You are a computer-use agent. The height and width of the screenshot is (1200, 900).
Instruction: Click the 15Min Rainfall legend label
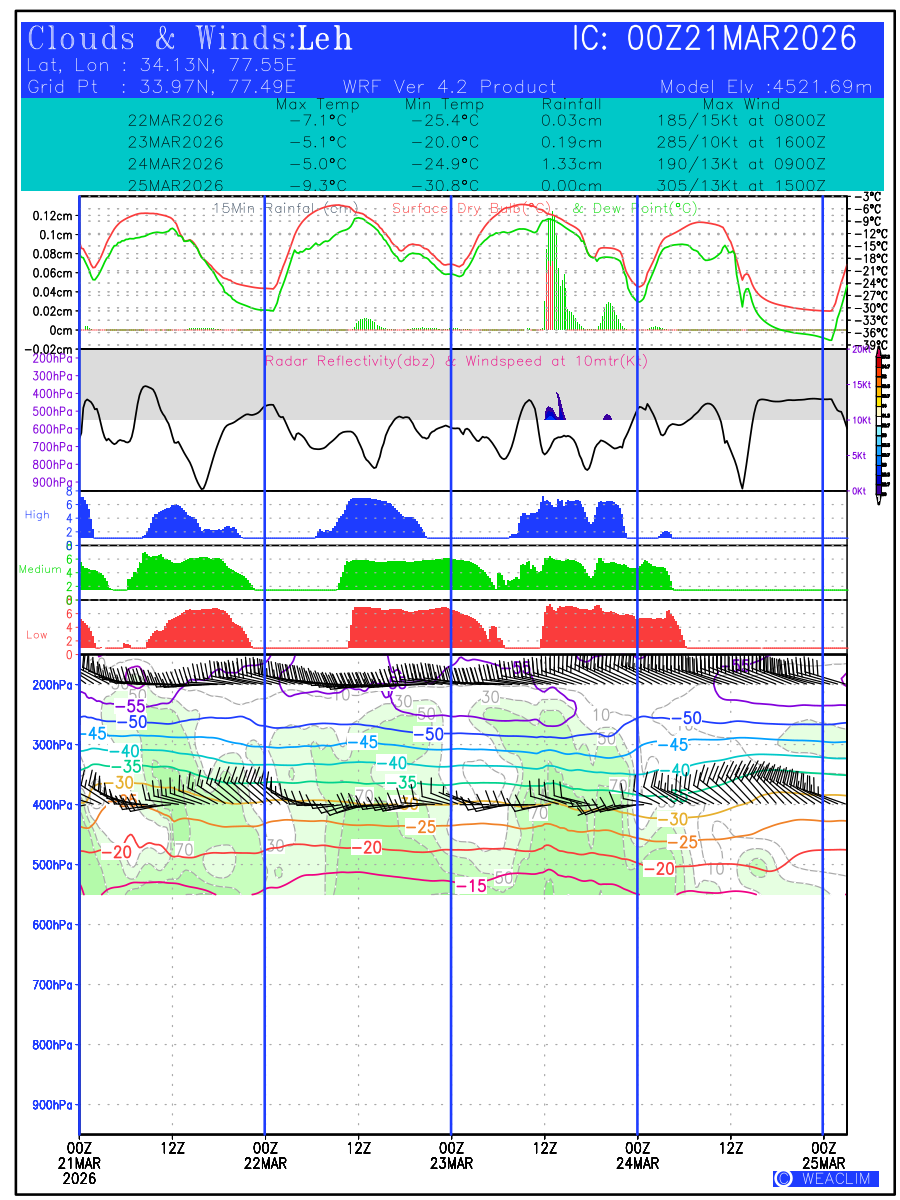click(x=284, y=209)
